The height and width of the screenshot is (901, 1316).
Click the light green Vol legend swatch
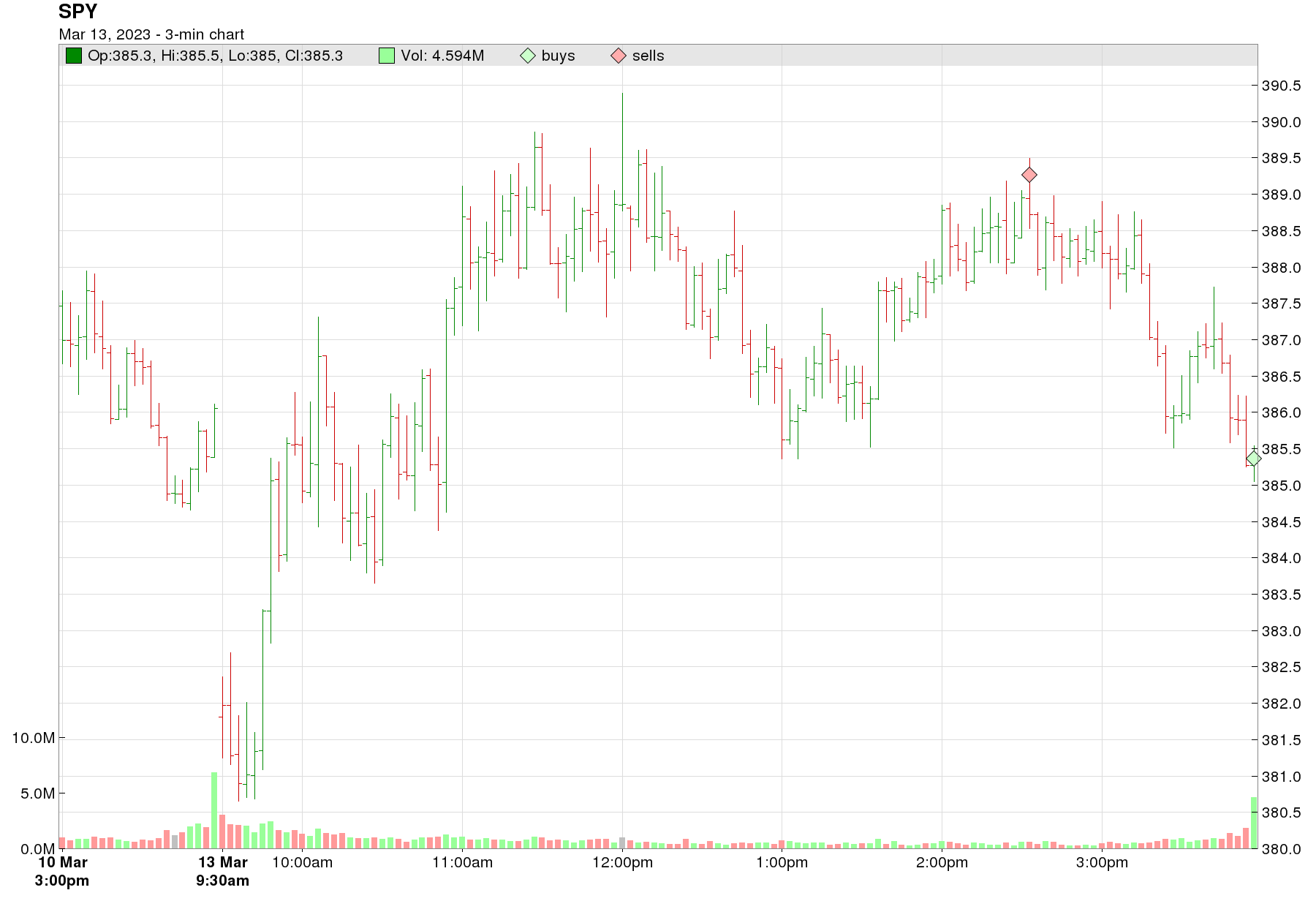click(x=387, y=56)
